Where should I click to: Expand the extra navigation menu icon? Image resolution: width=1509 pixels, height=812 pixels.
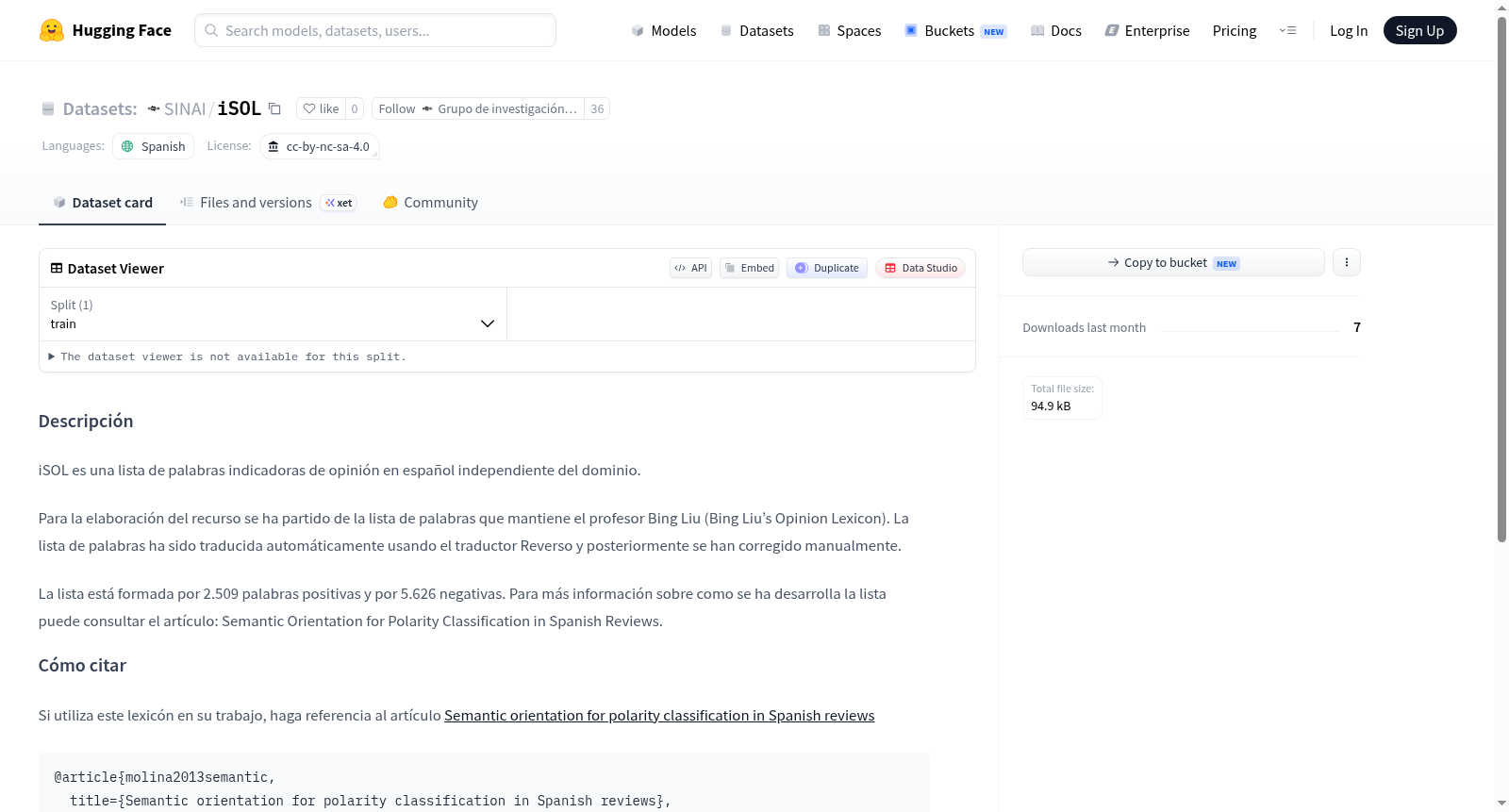1287,31
